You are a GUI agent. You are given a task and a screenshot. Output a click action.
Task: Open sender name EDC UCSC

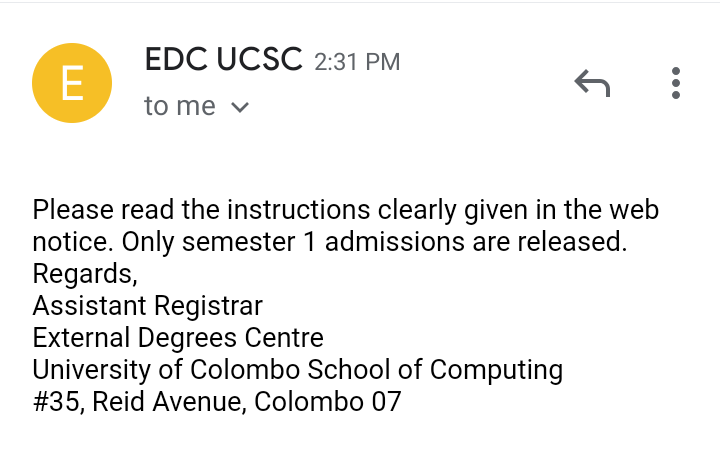pyautogui.click(x=224, y=59)
